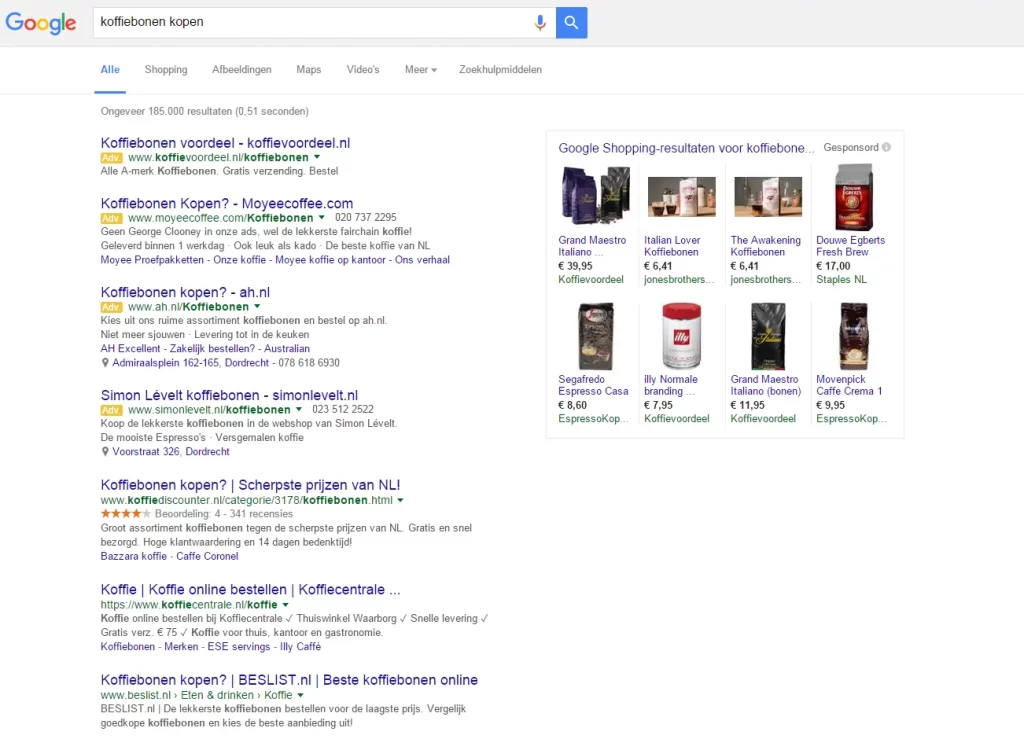Click the Google logo
The height and width of the screenshot is (739, 1024).
click(x=41, y=23)
